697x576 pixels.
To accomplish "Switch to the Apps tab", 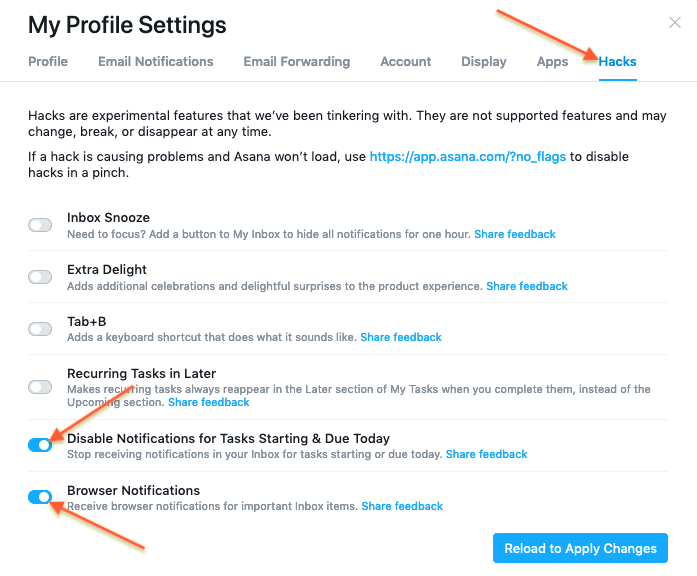I will click(552, 61).
